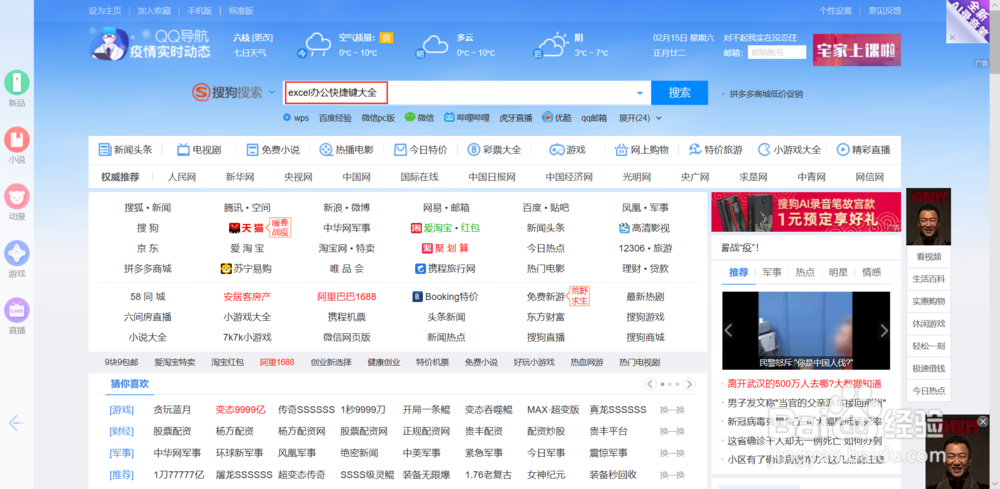Click 换一换 in the 财经 row
Image resolution: width=1000 pixels, height=489 pixels.
(672, 432)
